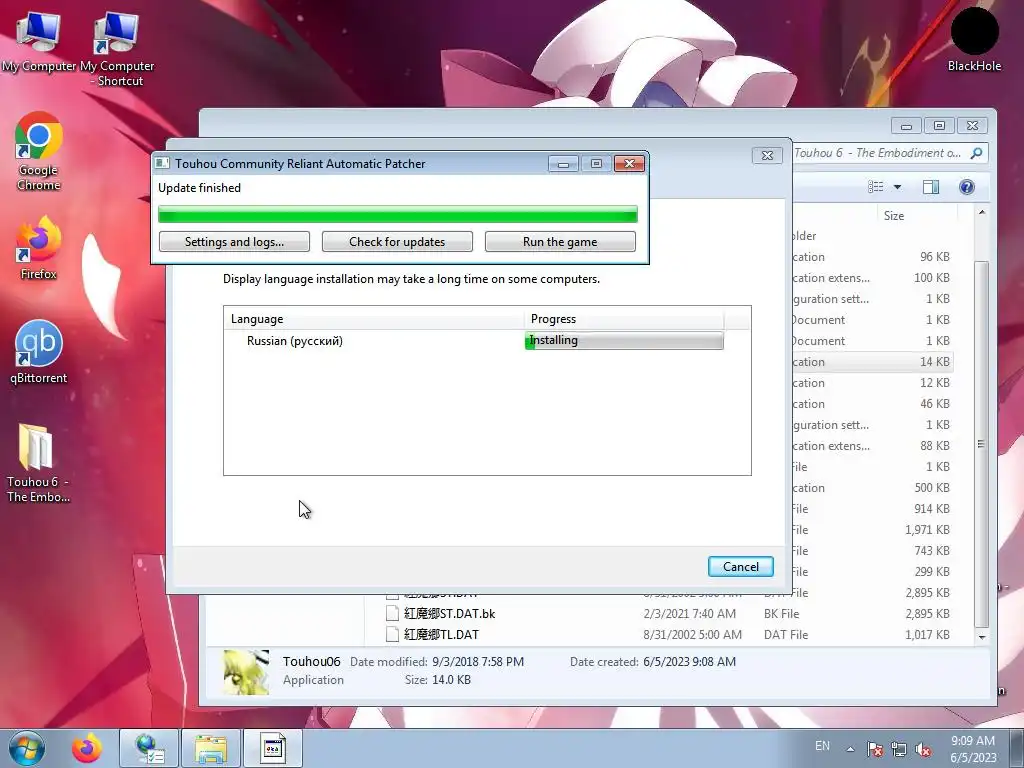Launch Firefox from desktop shortcut
The width and height of the screenshot is (1024, 768).
pos(39,248)
